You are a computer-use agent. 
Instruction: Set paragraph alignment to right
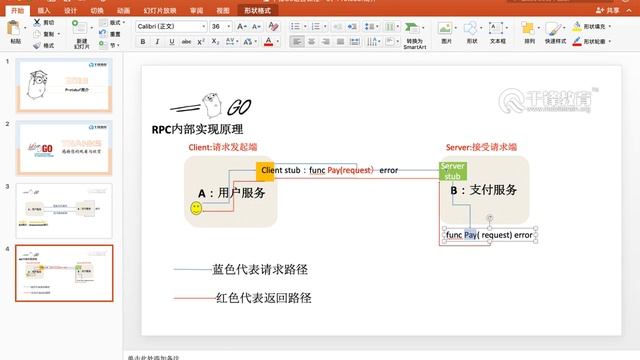[326, 42]
